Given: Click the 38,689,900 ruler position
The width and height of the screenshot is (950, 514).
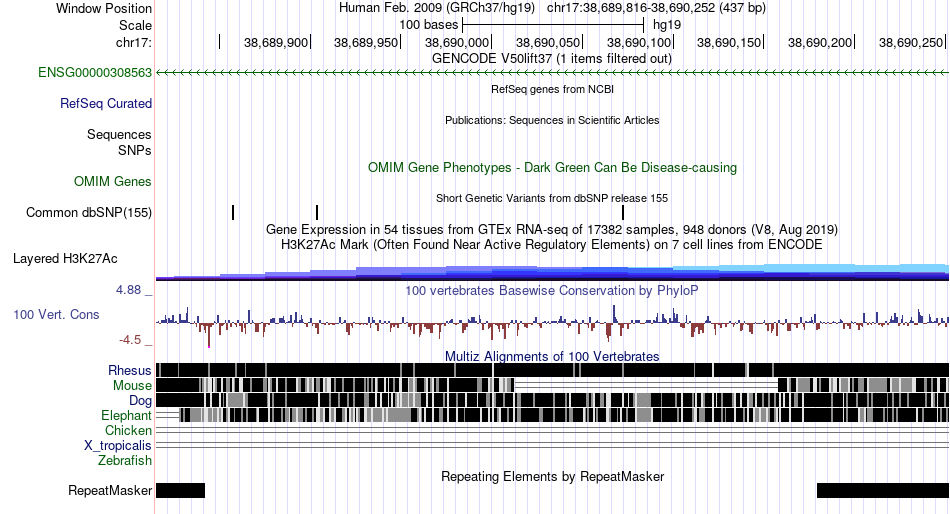Looking at the screenshot, I should point(276,42).
